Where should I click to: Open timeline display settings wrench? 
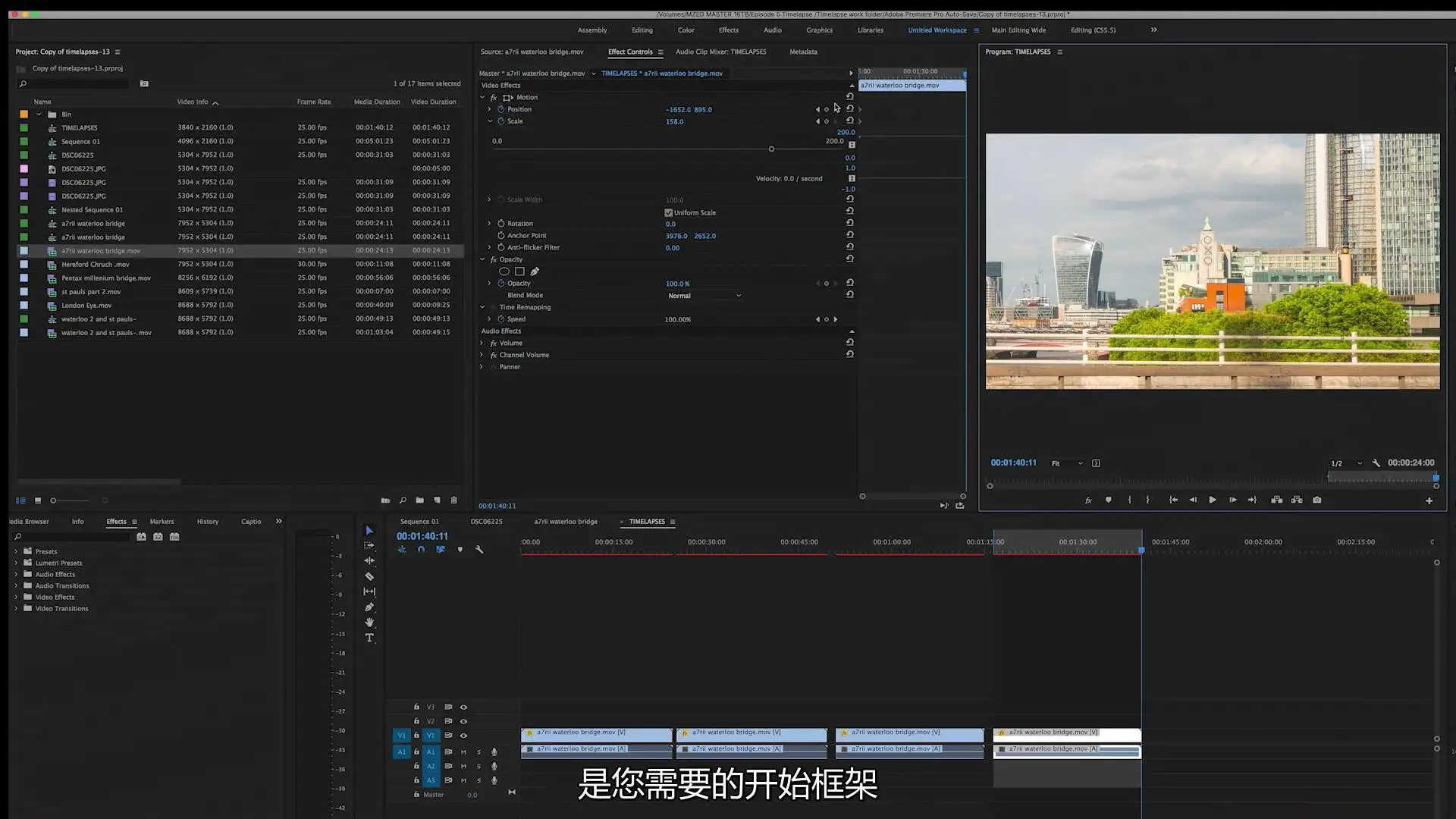tap(479, 549)
